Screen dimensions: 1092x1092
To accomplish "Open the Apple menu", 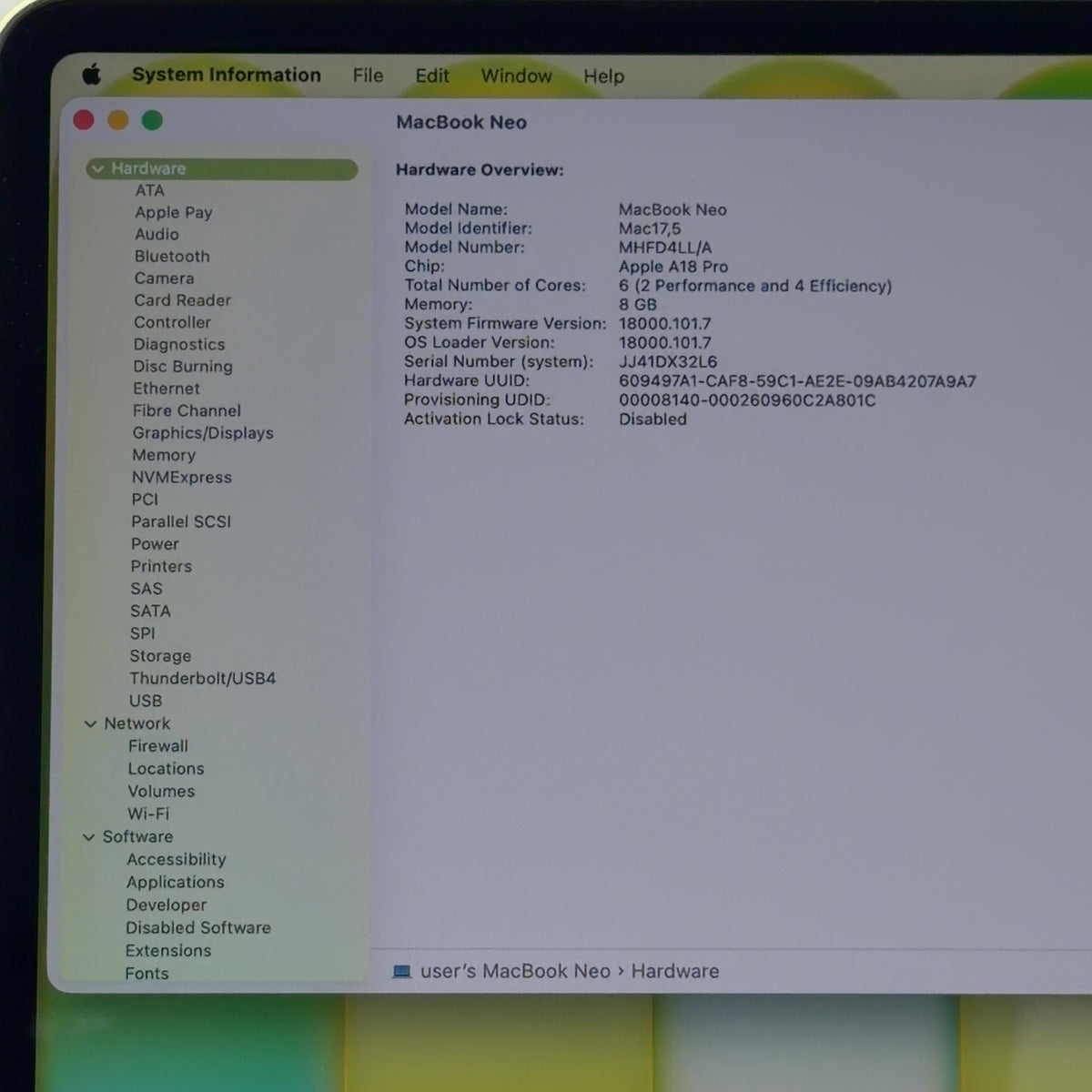I will click(x=91, y=75).
